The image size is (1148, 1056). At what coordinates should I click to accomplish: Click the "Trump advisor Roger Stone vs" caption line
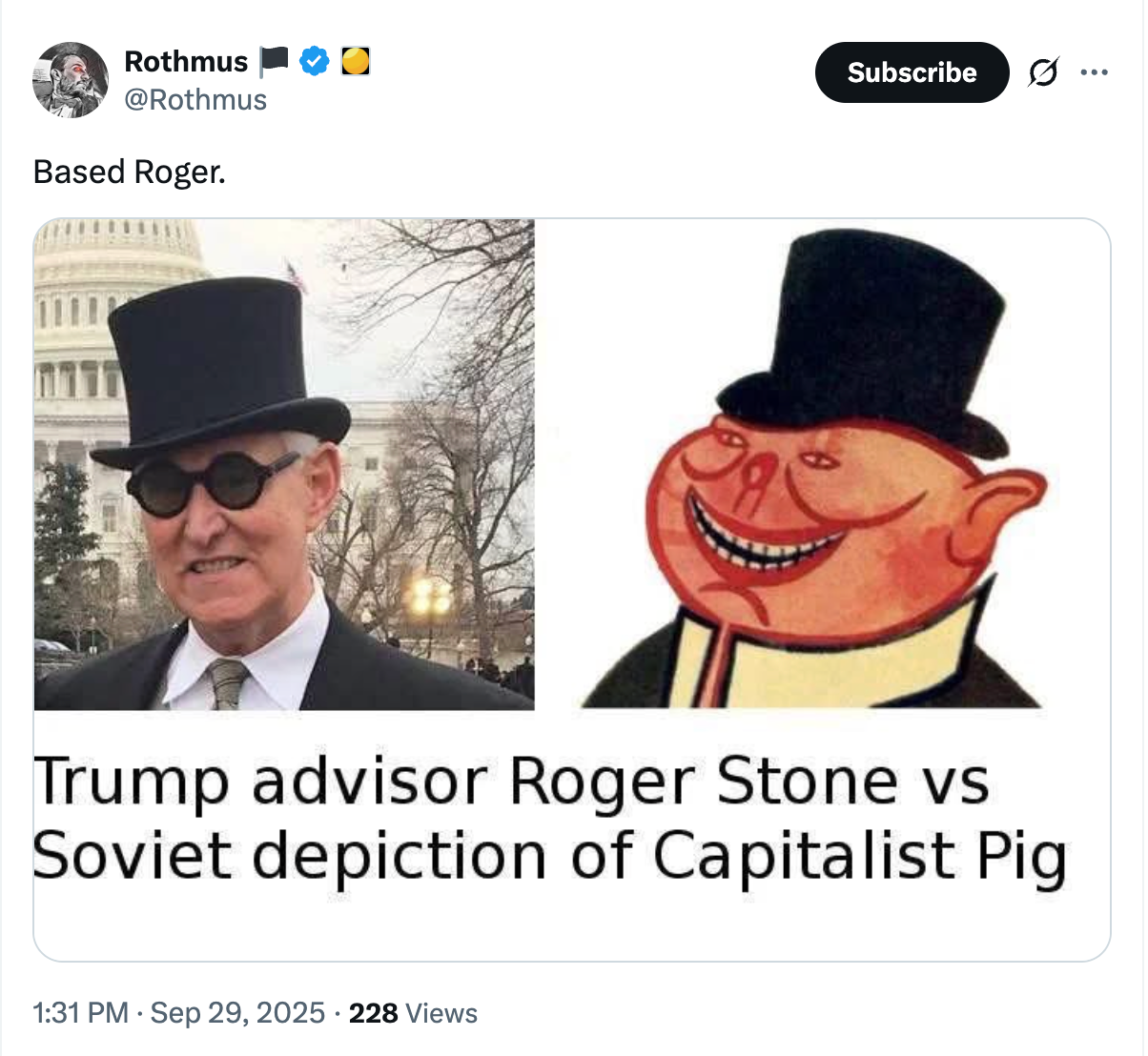511,782
